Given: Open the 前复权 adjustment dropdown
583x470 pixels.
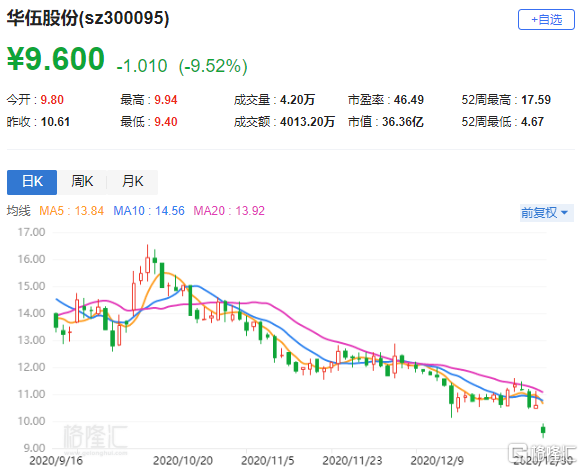Looking at the screenshot, I should (547, 213).
